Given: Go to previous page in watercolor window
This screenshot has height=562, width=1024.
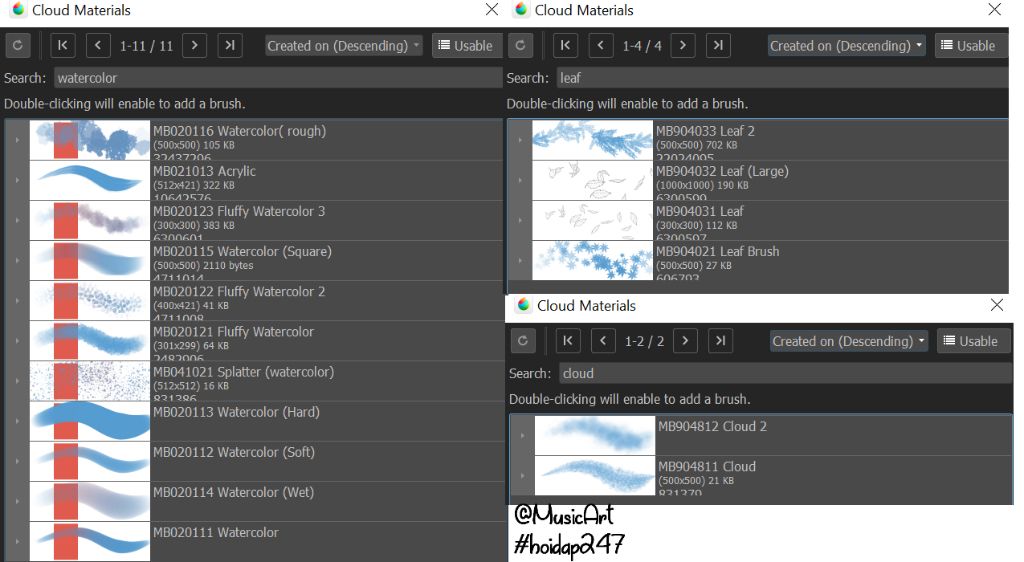Looking at the screenshot, I should [98, 46].
